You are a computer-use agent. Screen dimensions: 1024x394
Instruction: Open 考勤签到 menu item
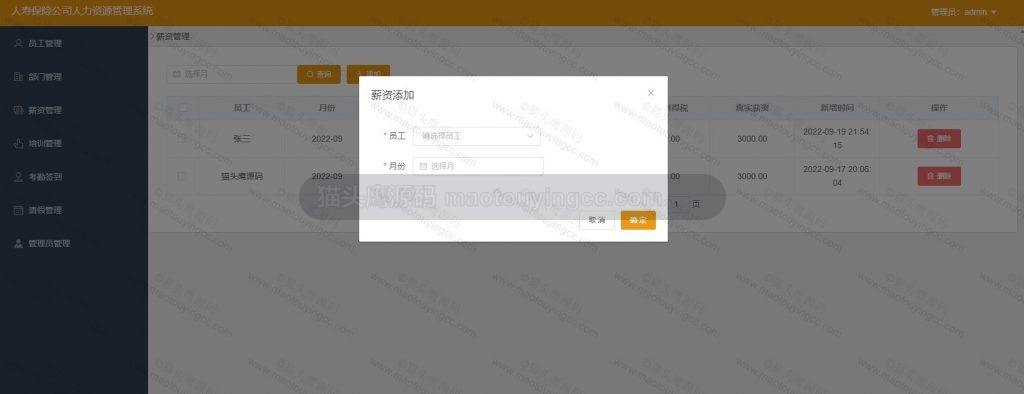click(74, 176)
